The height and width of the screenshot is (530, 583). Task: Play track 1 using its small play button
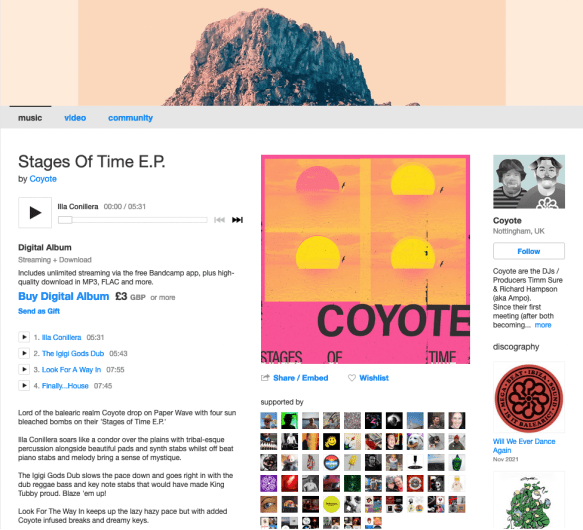click(x=24, y=337)
